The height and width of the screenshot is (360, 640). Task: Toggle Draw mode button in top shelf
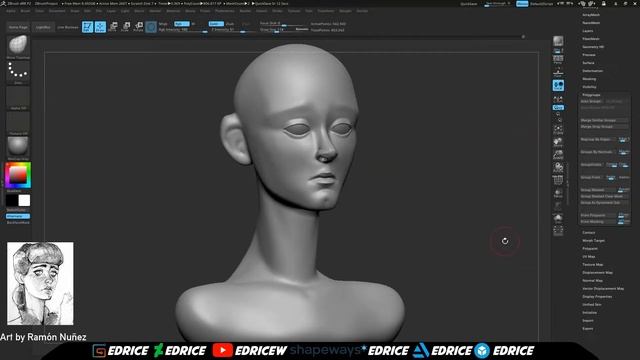(x=100, y=27)
